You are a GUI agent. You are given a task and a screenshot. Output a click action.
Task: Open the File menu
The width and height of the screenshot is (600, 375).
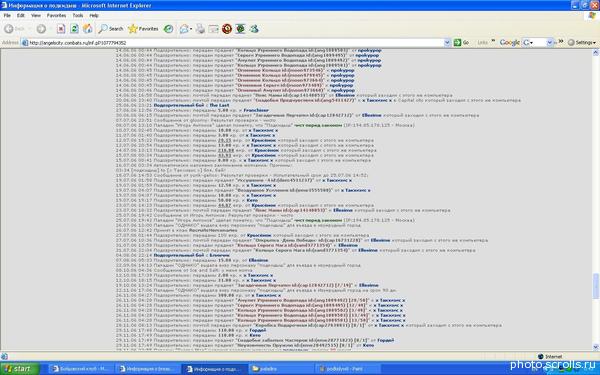click(x=7, y=15)
